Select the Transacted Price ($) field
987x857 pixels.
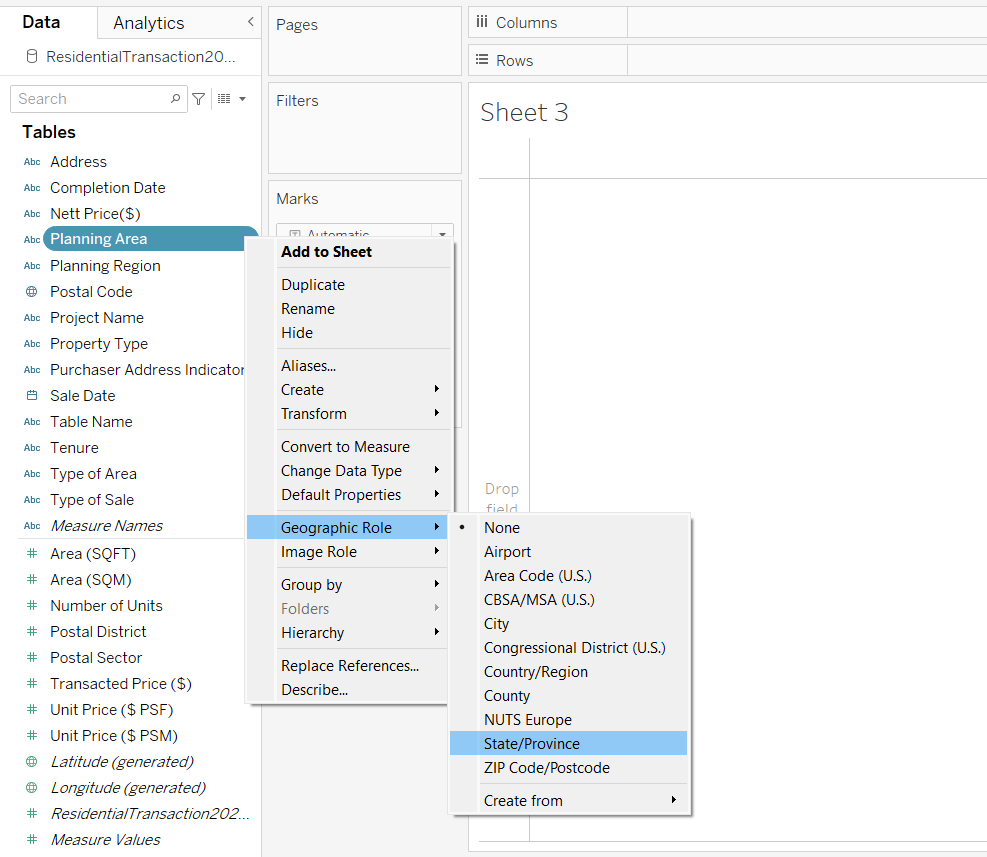[x=121, y=684]
